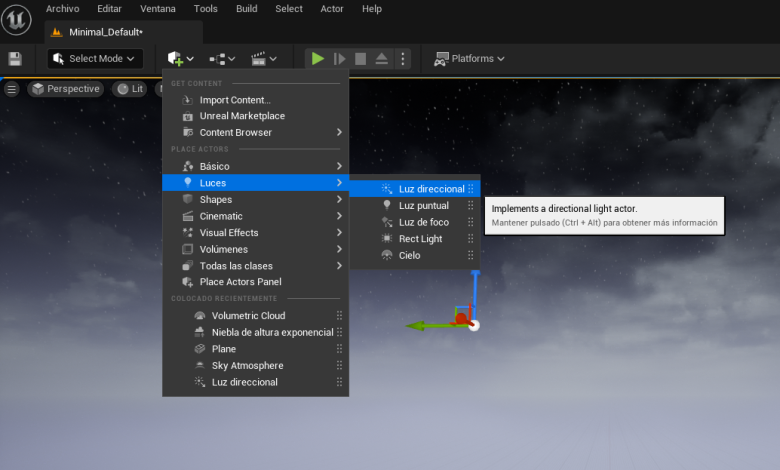Open viewport options hamburger menu

[x=11, y=89]
